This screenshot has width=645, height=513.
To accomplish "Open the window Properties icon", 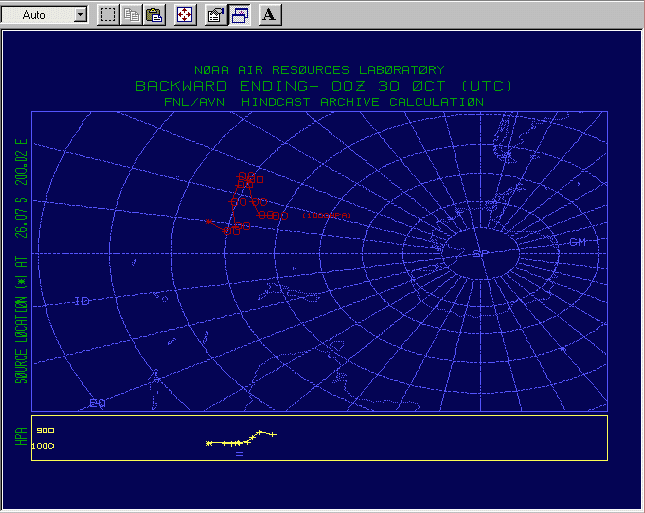I will (x=215, y=15).
